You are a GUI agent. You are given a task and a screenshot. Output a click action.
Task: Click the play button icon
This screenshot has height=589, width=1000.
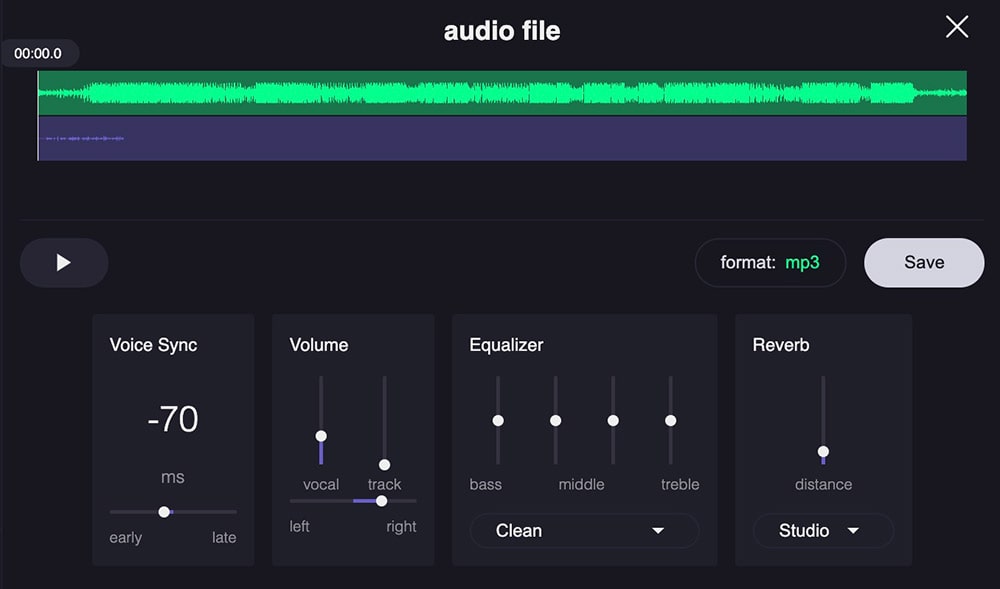[64, 262]
